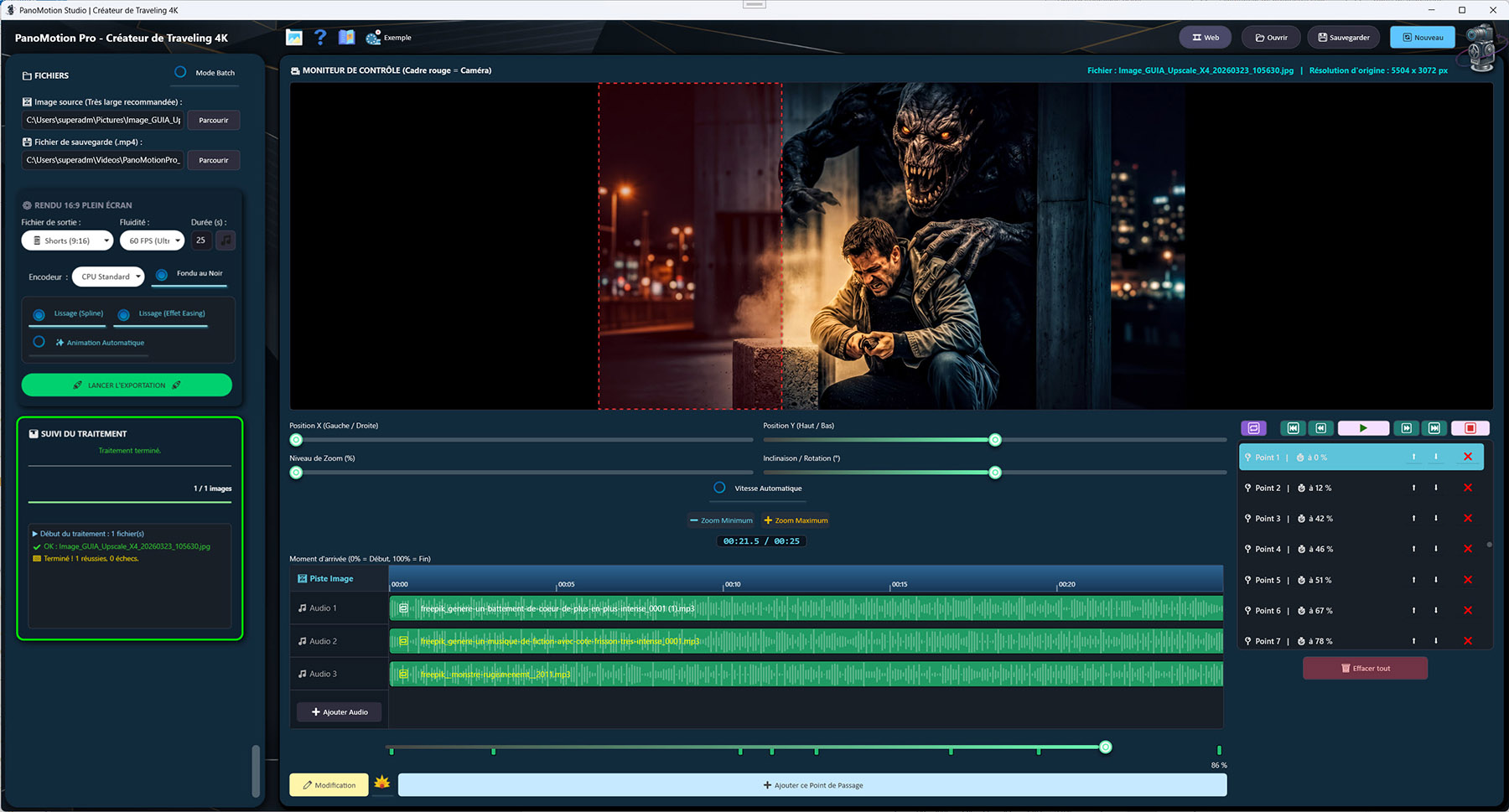Toggle the Fondu au Noir option

coord(162,274)
